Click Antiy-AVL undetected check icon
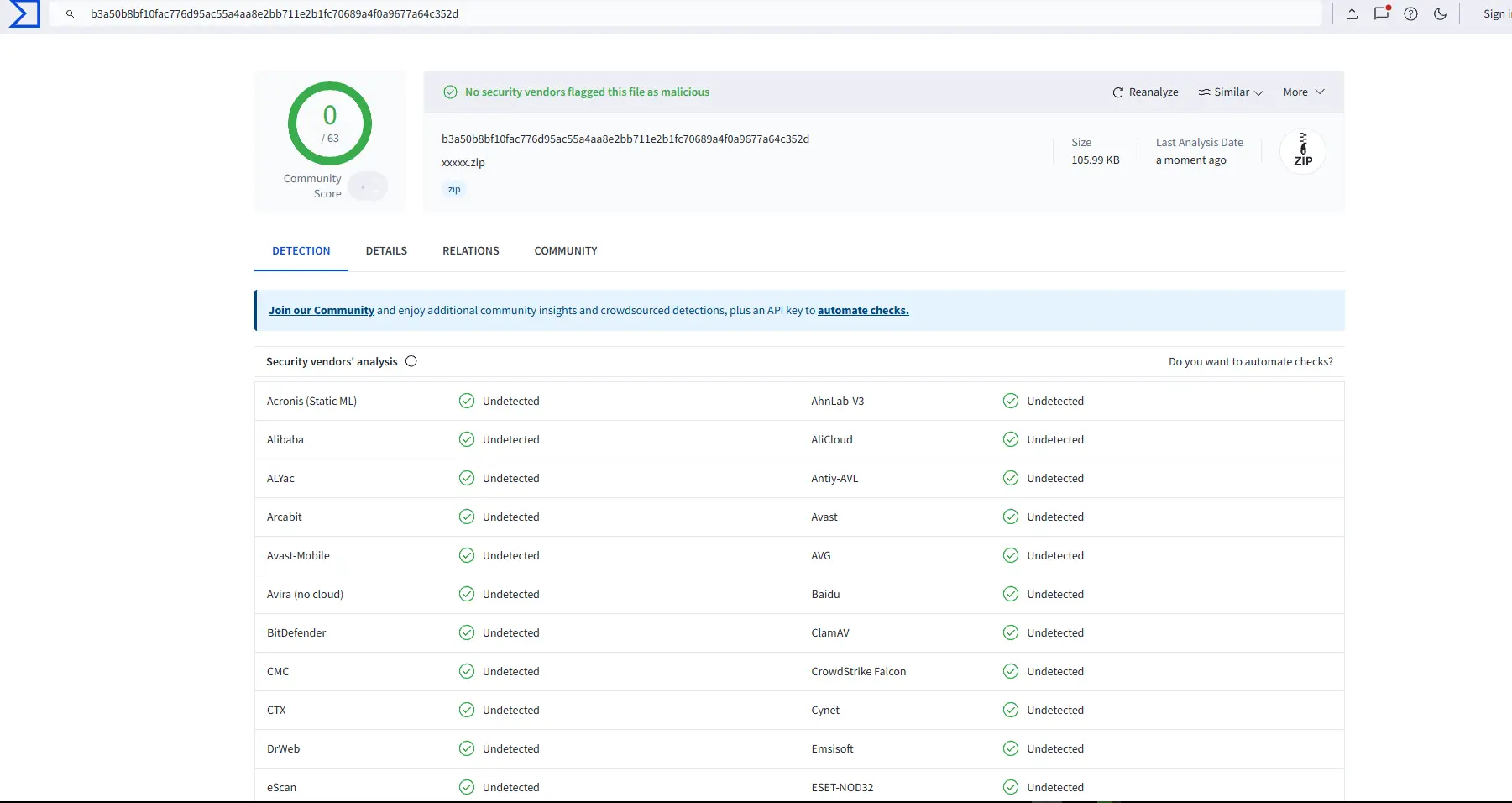The width and height of the screenshot is (1512, 803). click(1011, 479)
